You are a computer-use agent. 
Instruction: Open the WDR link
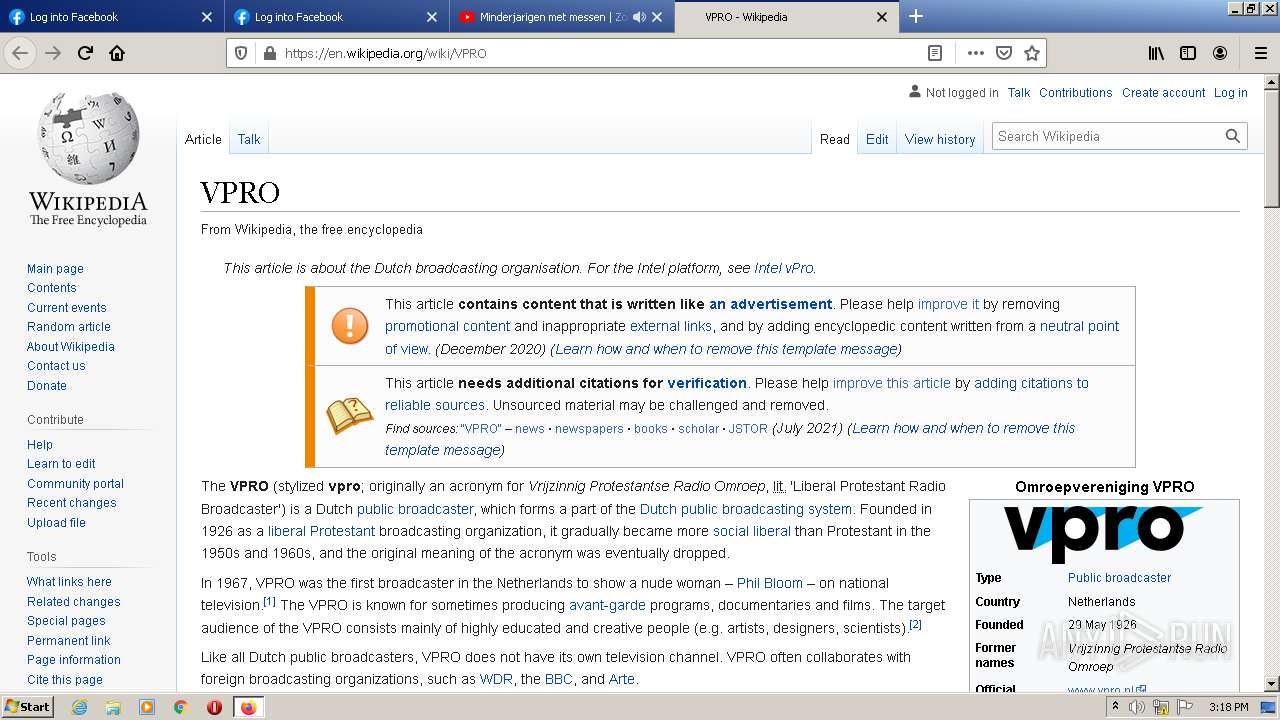click(496, 679)
